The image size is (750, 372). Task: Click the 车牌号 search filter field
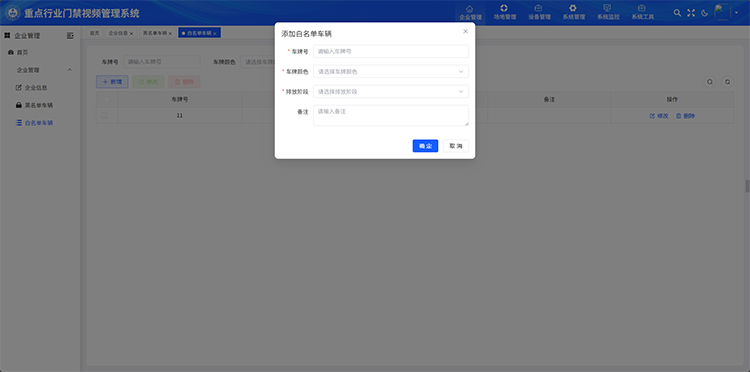162,62
